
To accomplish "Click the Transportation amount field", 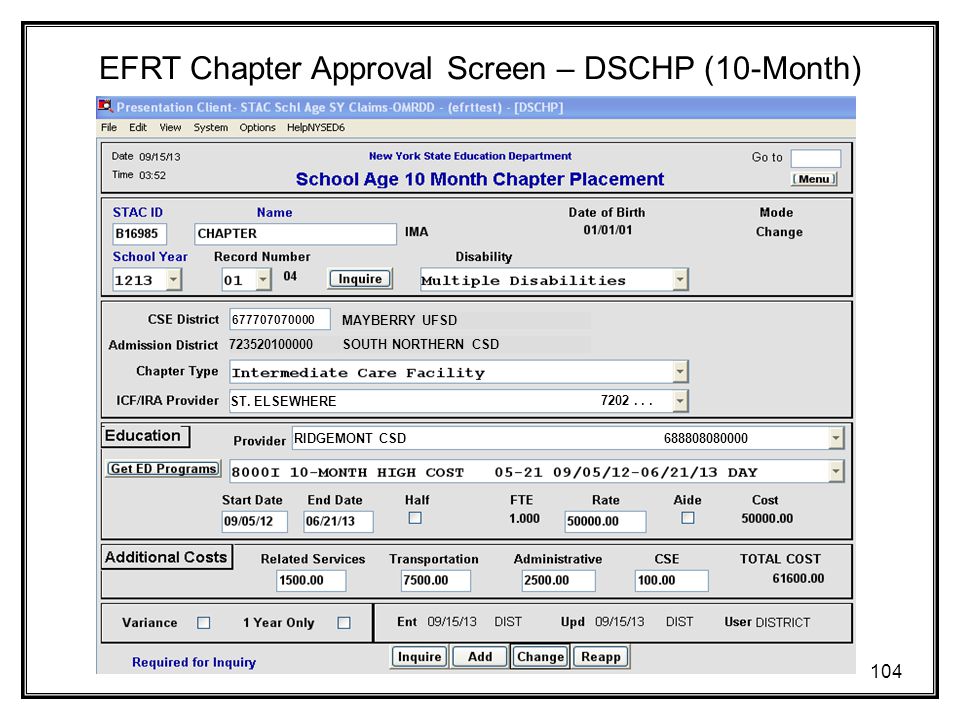I will (436, 580).
